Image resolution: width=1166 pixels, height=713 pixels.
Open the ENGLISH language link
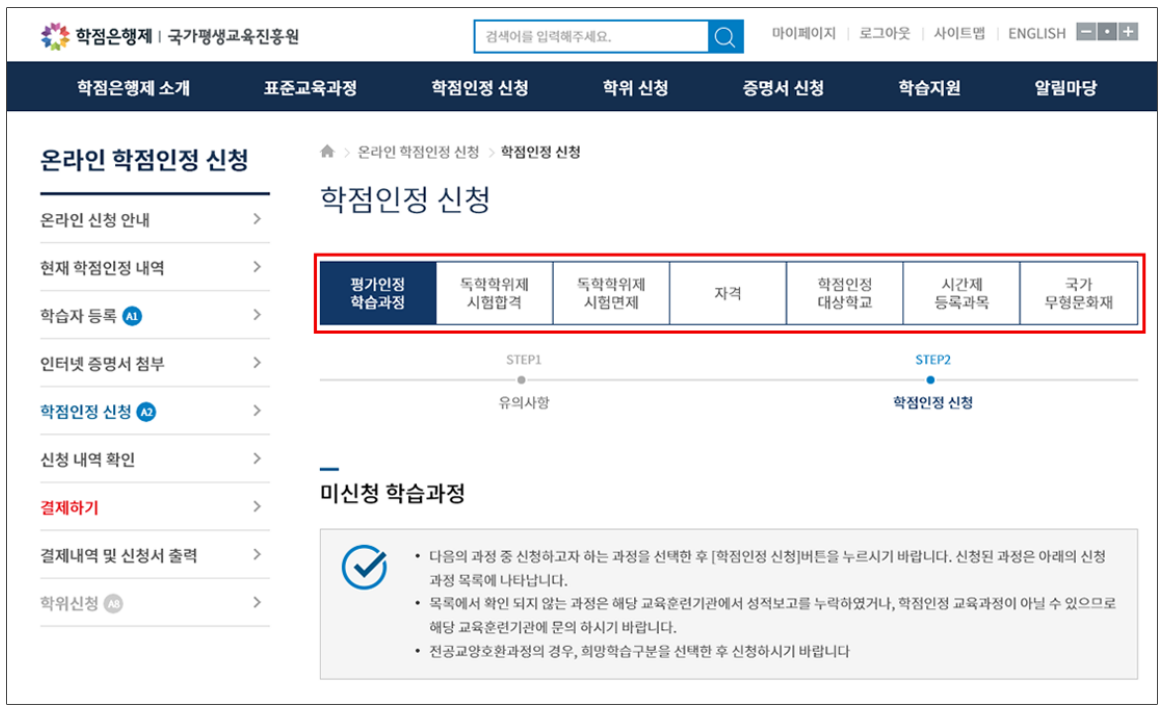(1035, 33)
